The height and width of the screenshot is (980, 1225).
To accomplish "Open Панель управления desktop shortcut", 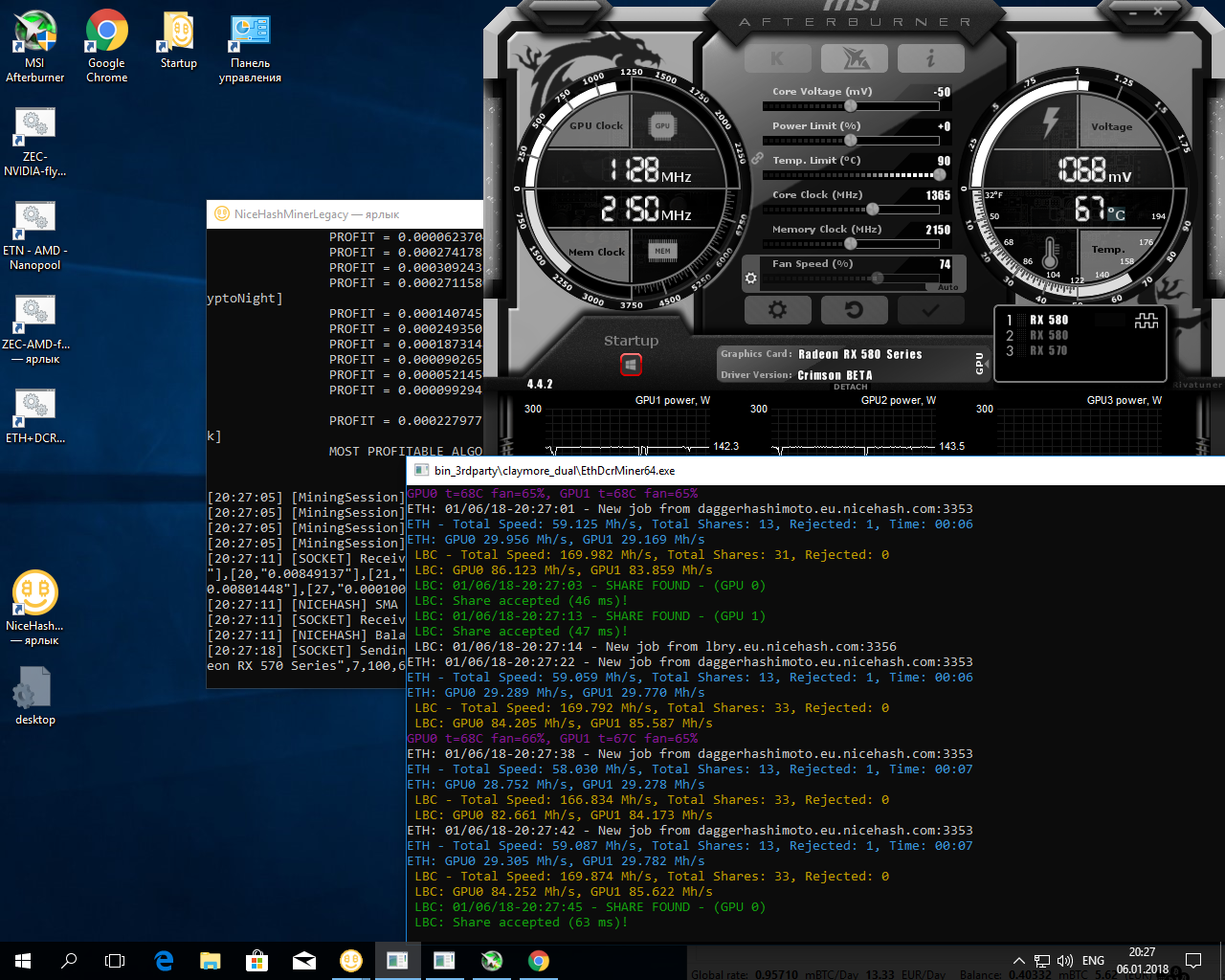I will point(250,48).
